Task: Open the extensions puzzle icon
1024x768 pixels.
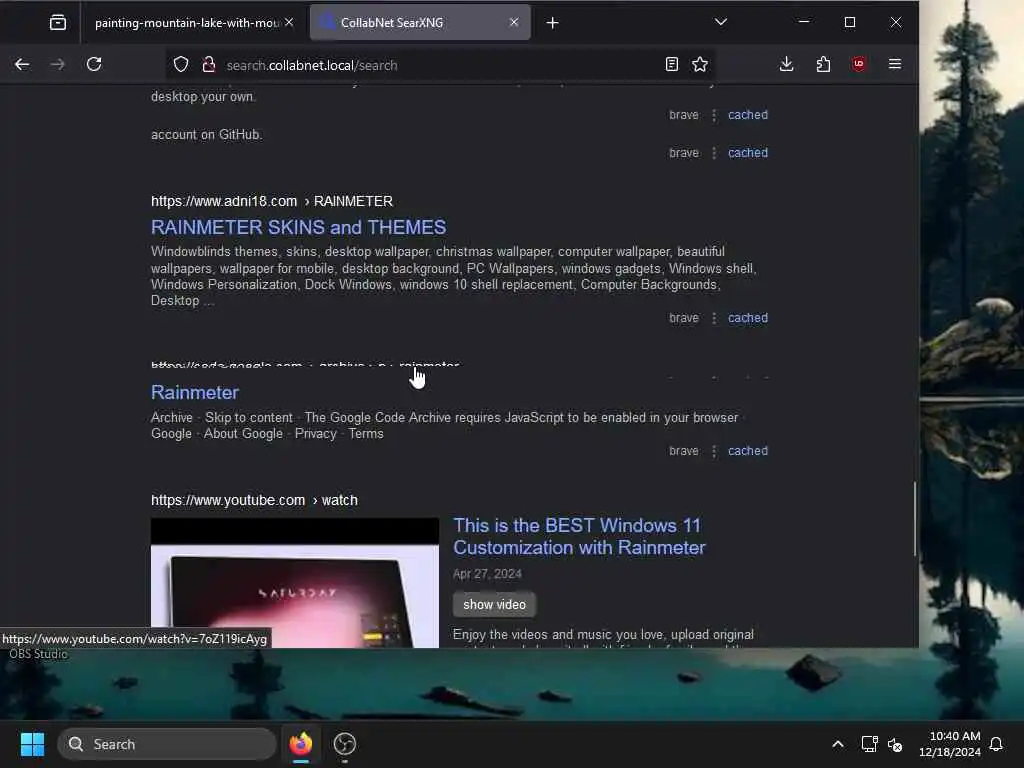Action: [x=823, y=64]
